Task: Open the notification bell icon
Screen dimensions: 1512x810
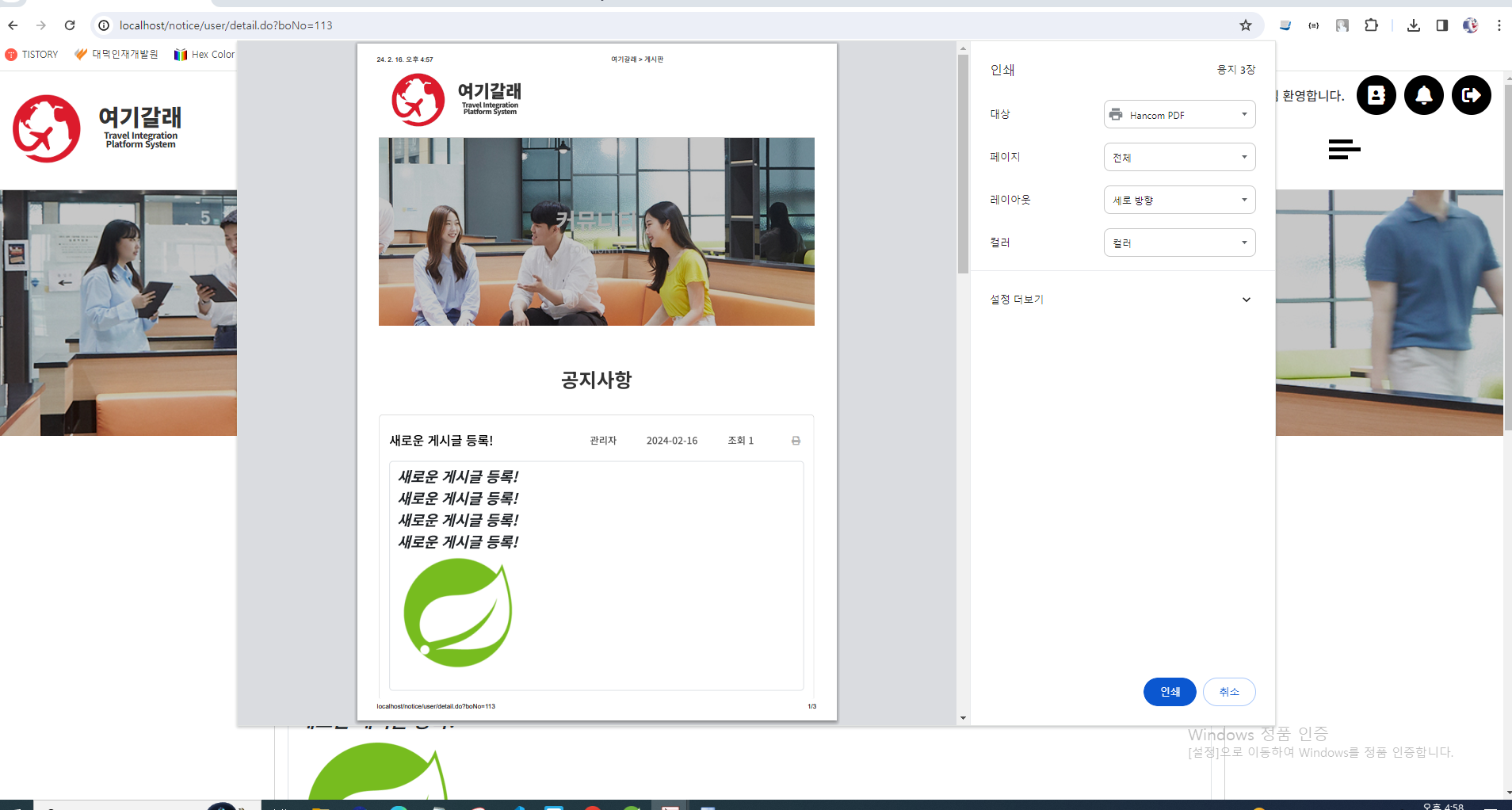Action: (1424, 95)
